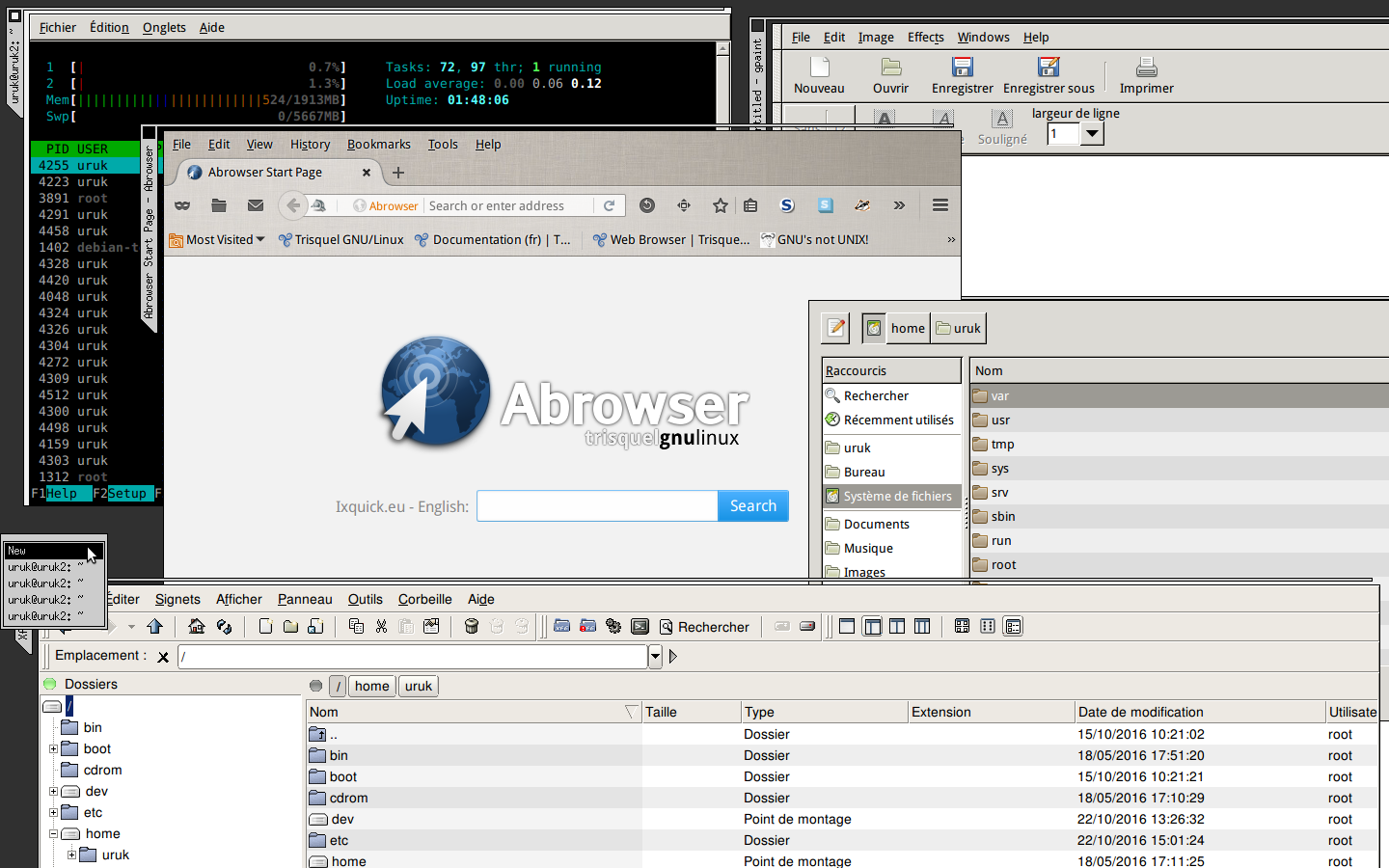Viewport: 1389px width, 868px height.
Task: Expand dev folder in Dossiers tree
Action: coord(54,792)
